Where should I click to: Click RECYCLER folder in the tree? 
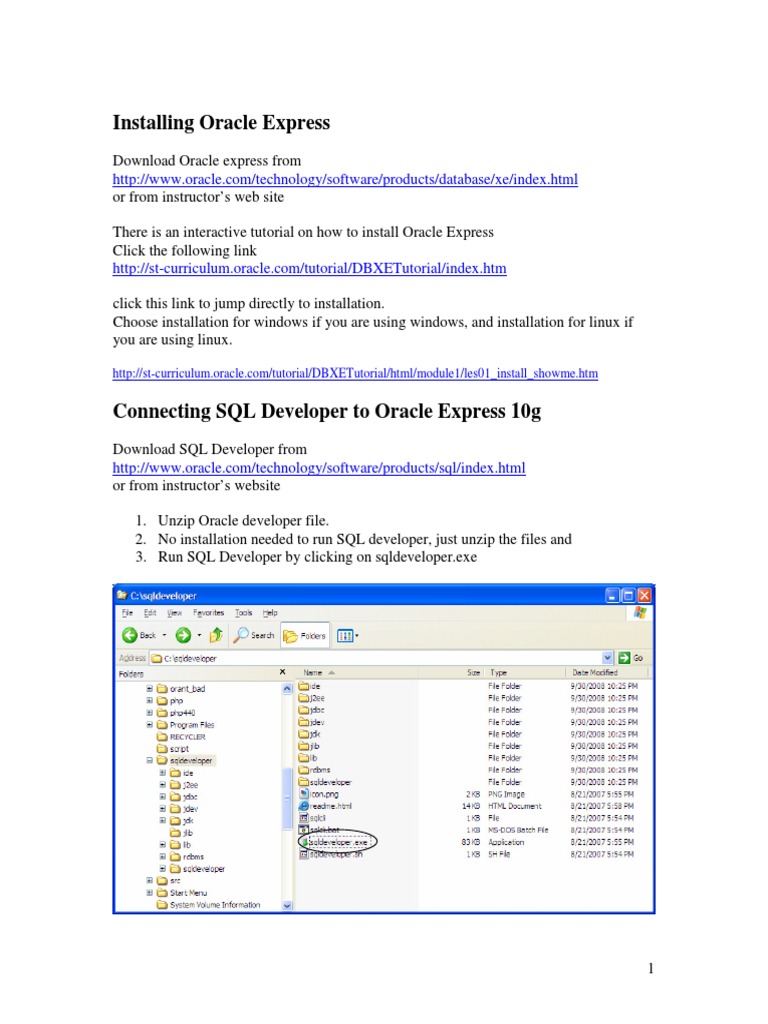pyautogui.click(x=181, y=737)
